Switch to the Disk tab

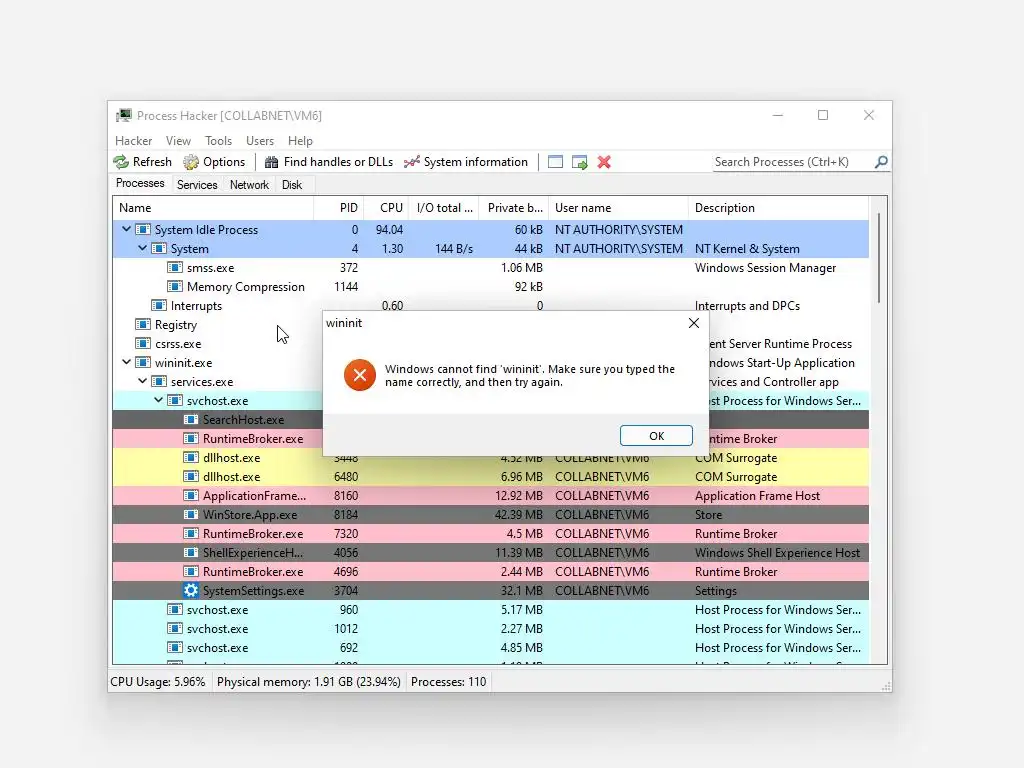(x=292, y=185)
